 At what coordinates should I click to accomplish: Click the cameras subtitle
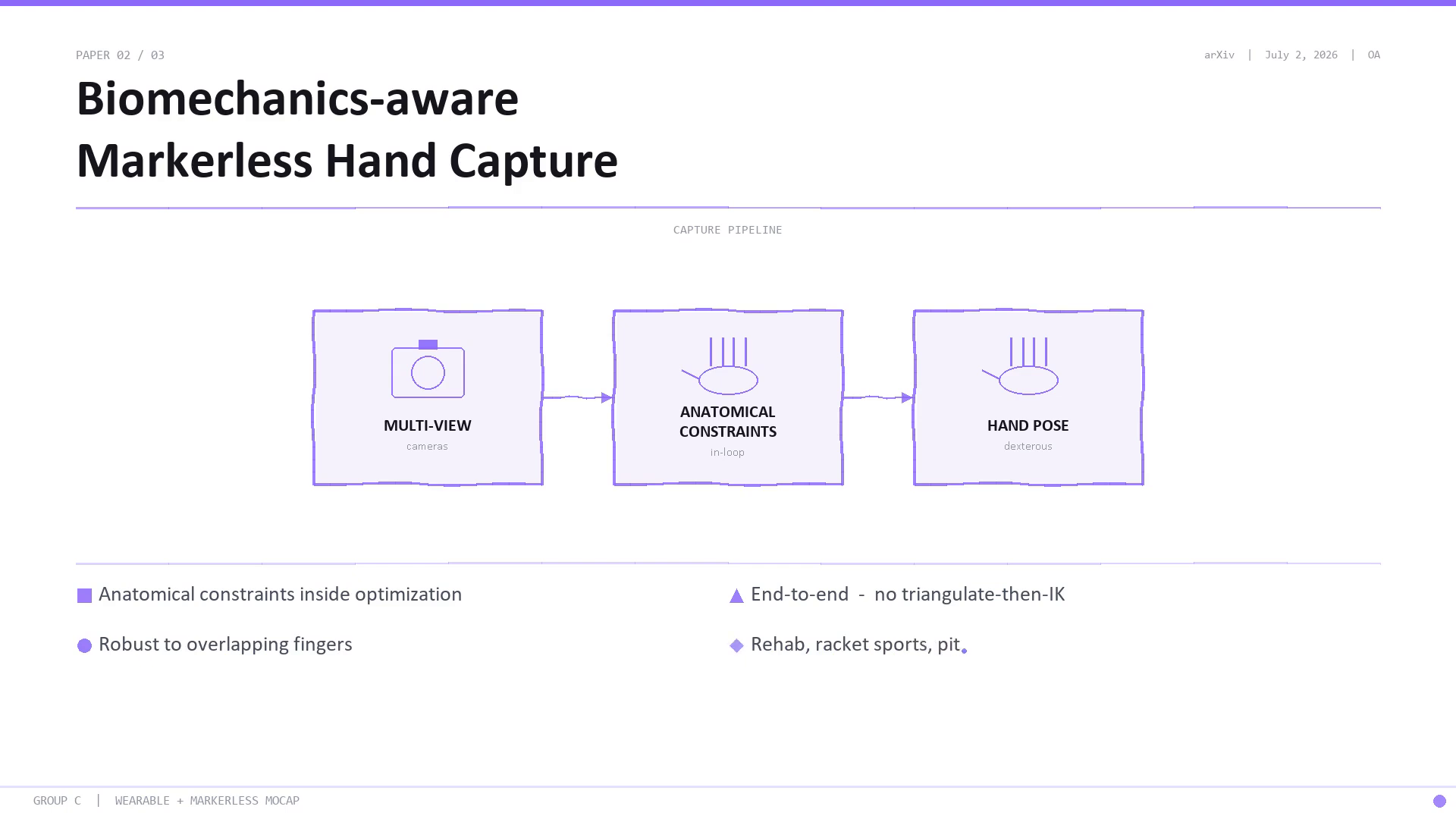(428, 446)
